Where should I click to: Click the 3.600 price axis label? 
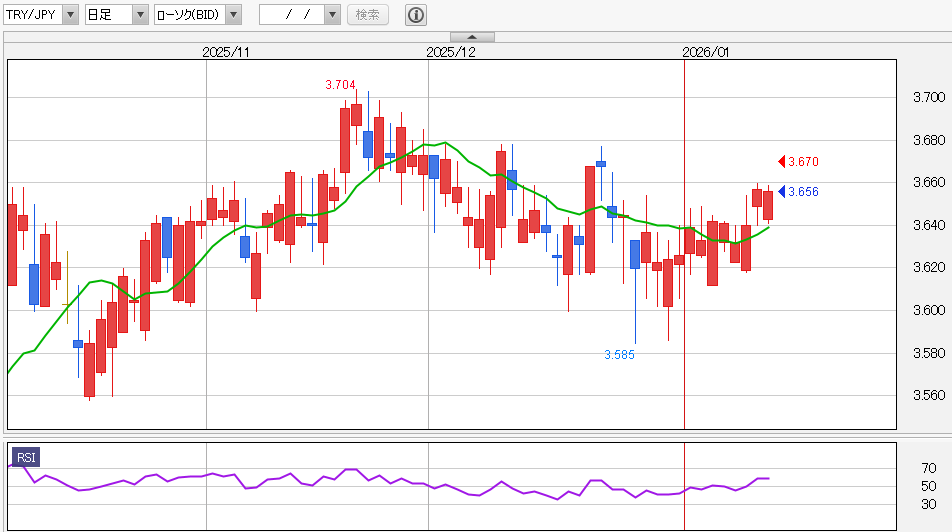pos(929,310)
